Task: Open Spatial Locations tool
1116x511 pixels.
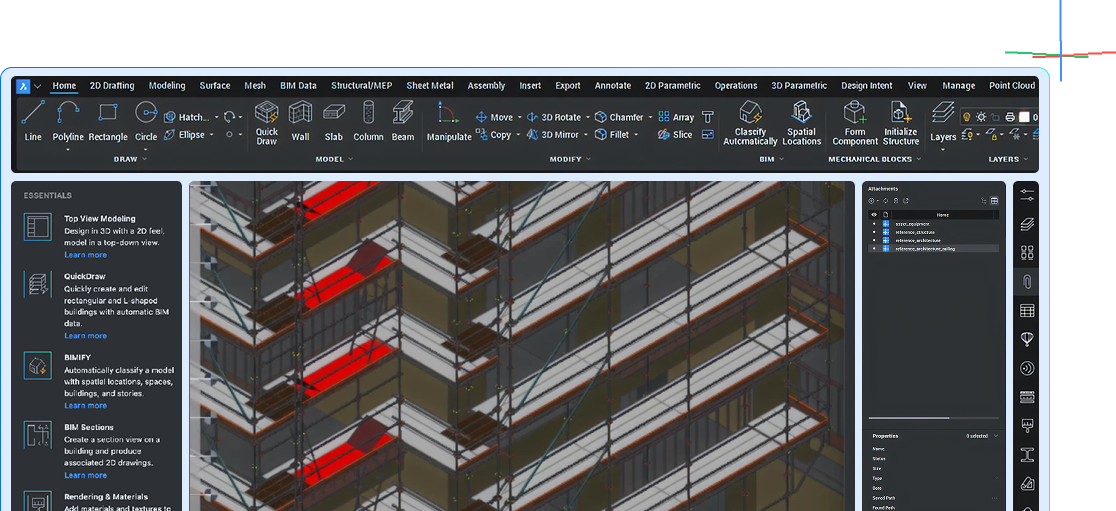Action: tap(801, 122)
